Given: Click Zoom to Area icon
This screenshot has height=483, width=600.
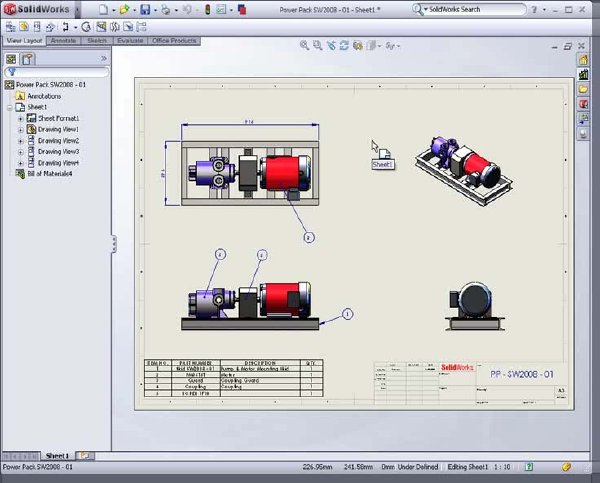Looking at the screenshot, I should (x=318, y=46).
